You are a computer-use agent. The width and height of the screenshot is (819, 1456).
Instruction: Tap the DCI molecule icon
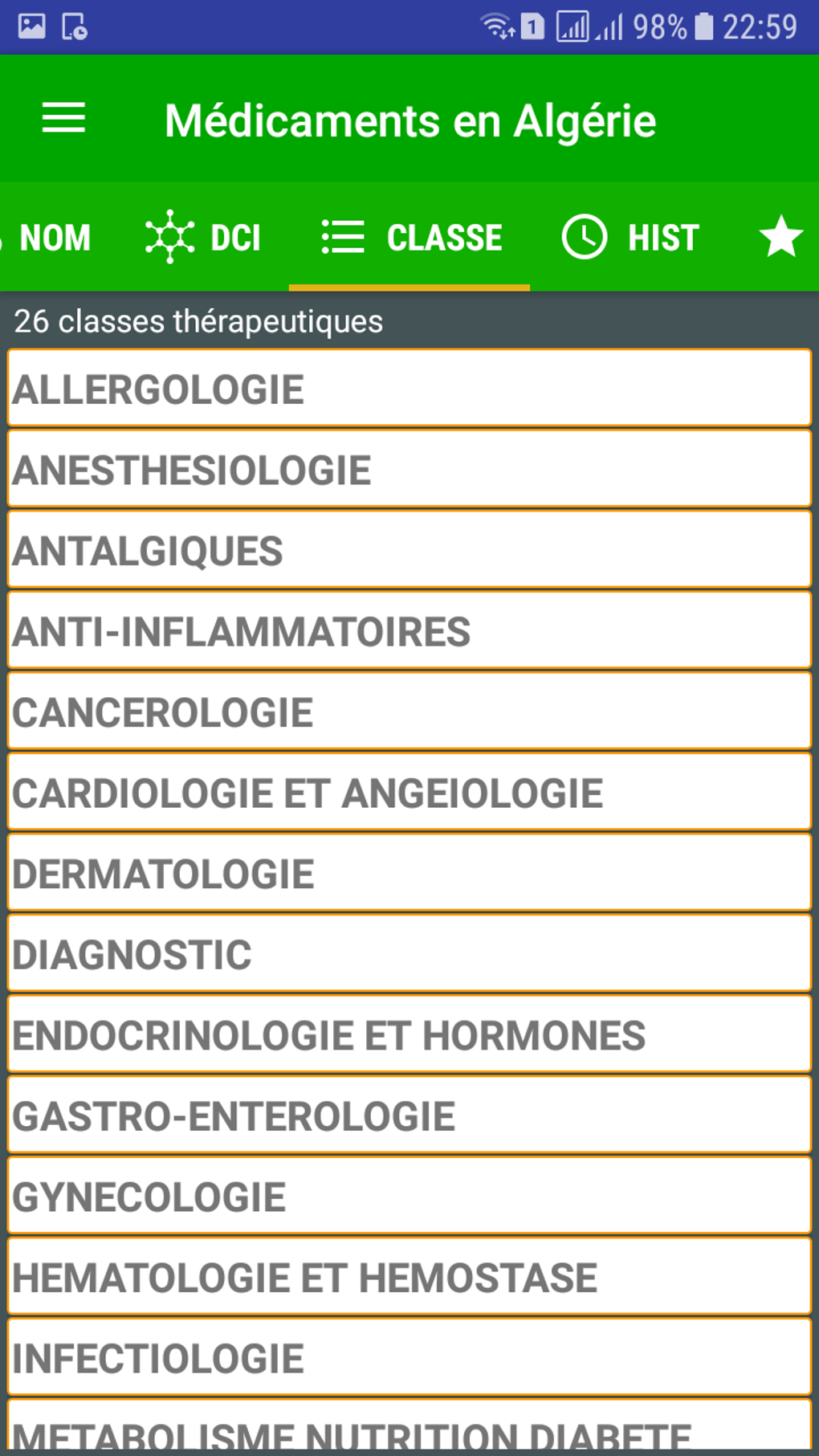tap(169, 237)
